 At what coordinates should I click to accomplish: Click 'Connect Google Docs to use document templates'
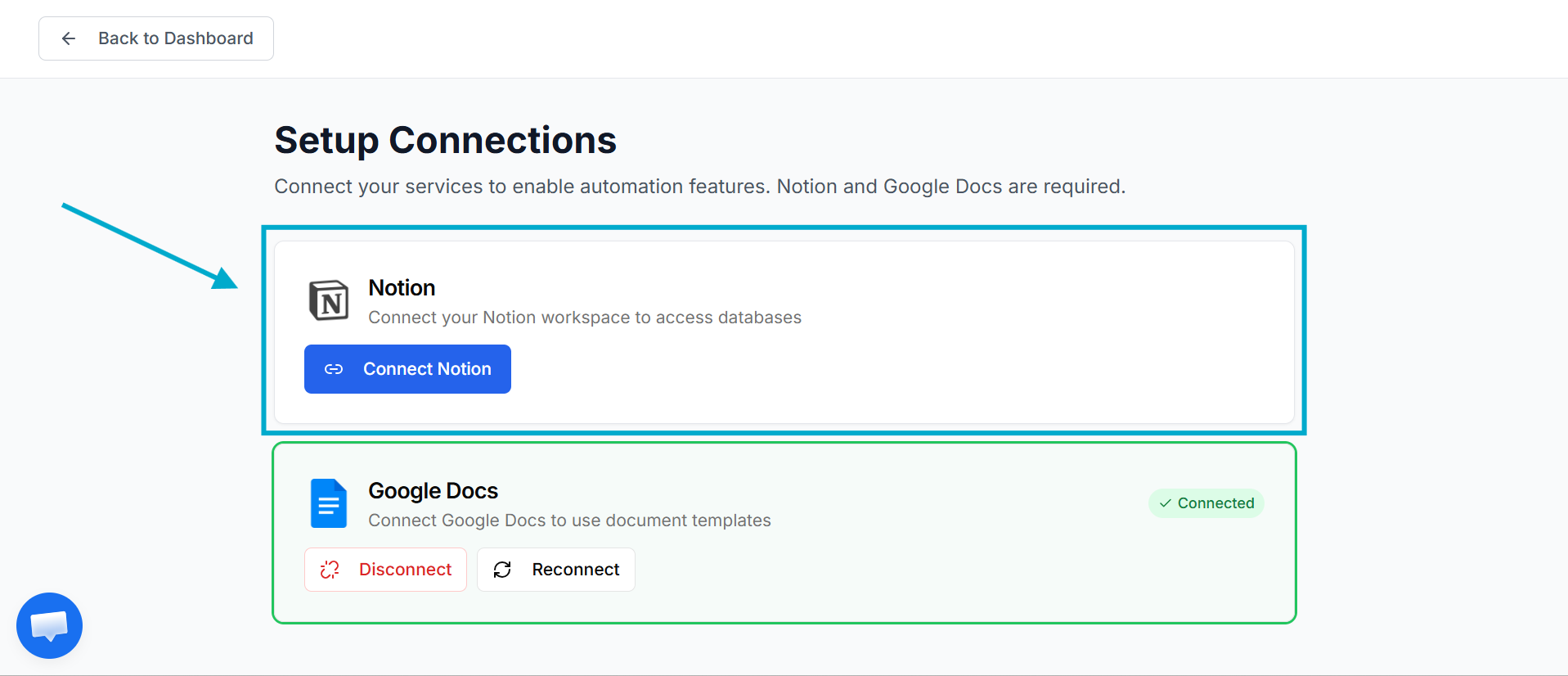pyautogui.click(x=569, y=521)
